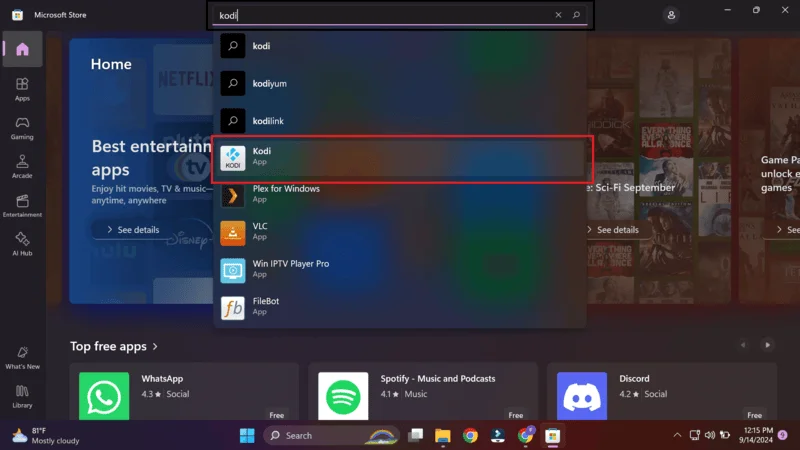
Task: Open Microsoft Store icon in the taskbar
Action: (552, 435)
